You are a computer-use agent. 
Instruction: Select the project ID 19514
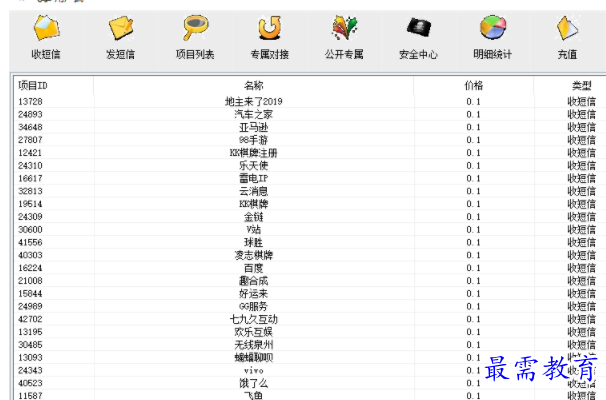30,204
